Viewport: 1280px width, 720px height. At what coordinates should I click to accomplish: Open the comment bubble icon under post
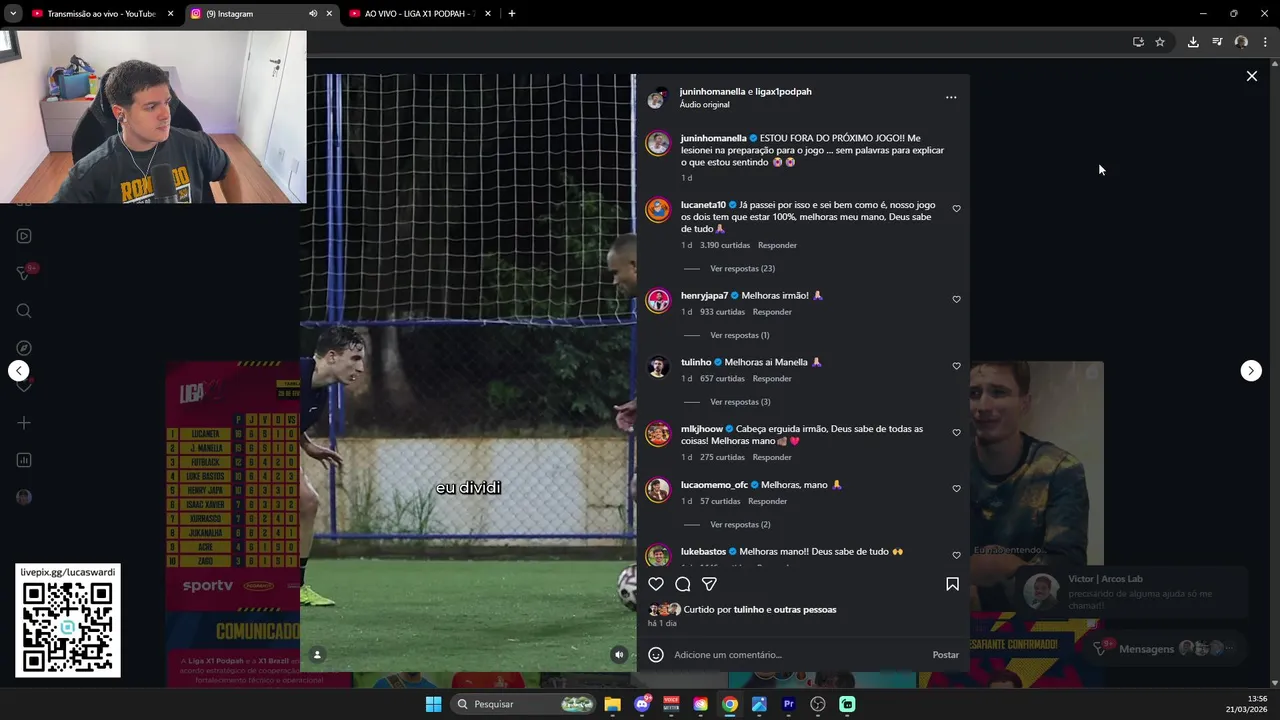click(x=683, y=584)
